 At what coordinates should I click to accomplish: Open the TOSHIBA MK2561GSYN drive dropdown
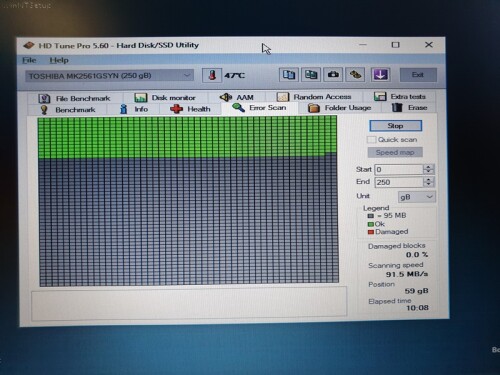[x=110, y=76]
